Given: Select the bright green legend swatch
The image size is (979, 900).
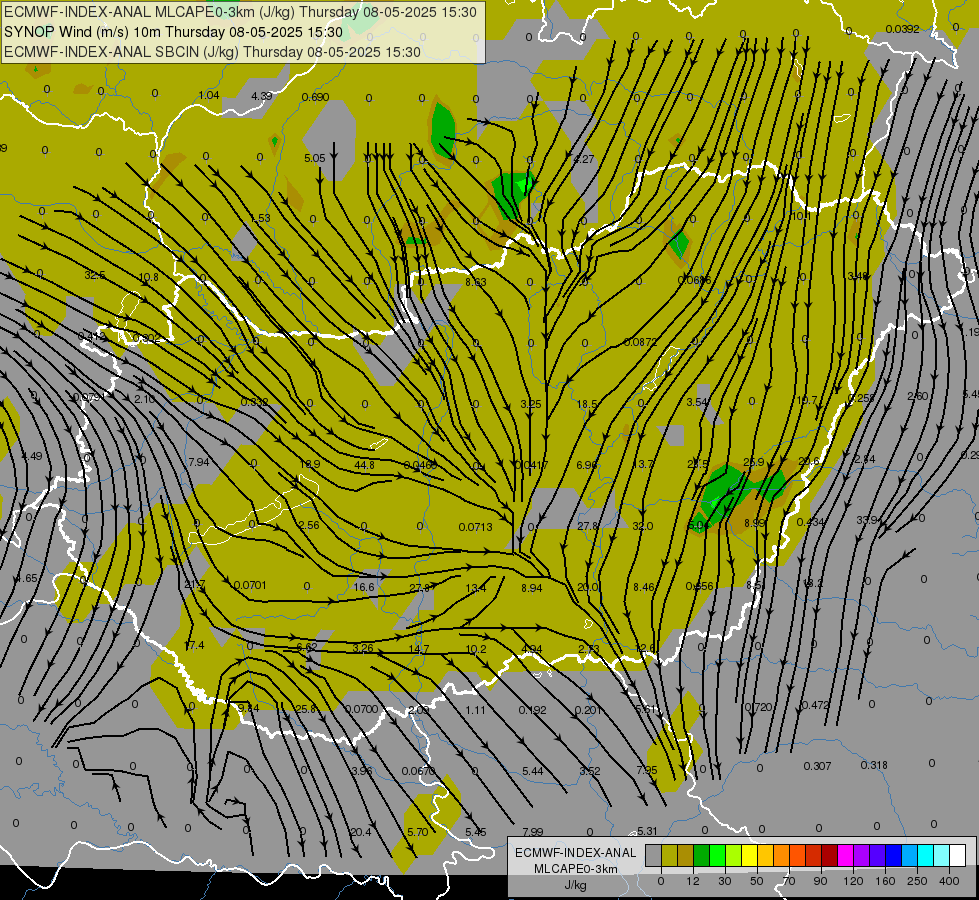Looking at the screenshot, I should [717, 856].
